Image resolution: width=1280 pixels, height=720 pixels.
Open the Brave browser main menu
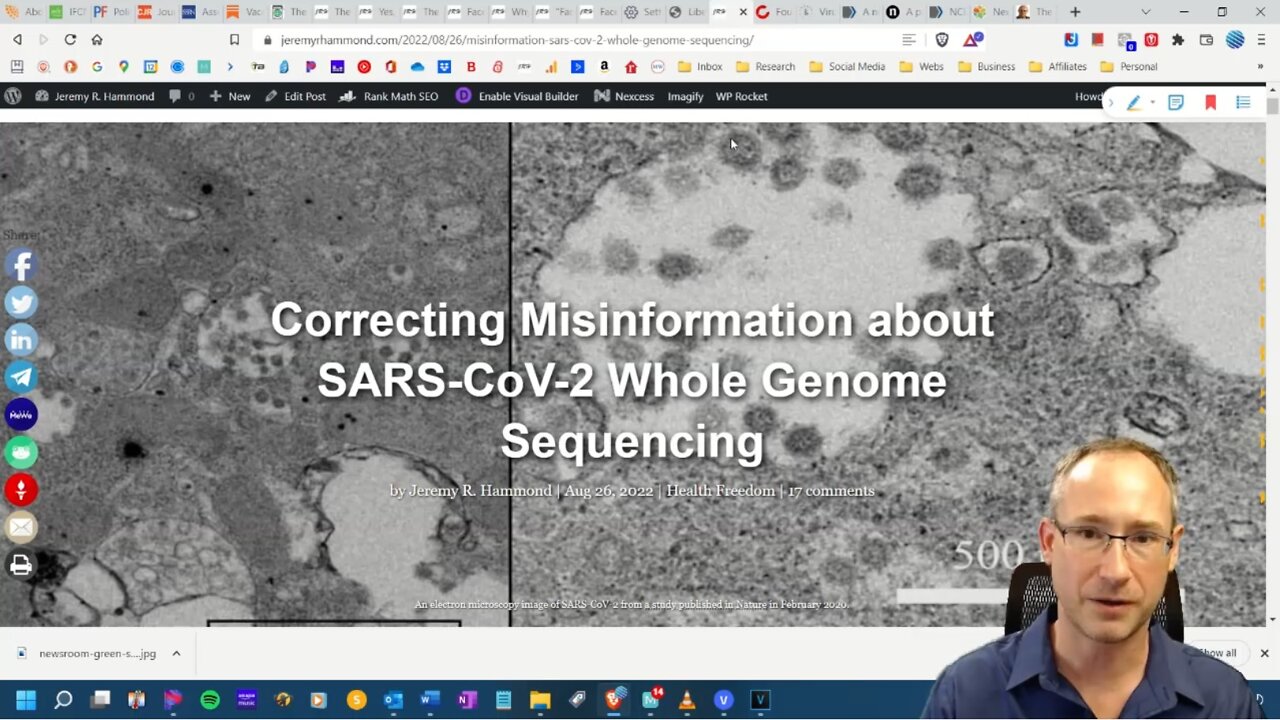(x=1262, y=40)
